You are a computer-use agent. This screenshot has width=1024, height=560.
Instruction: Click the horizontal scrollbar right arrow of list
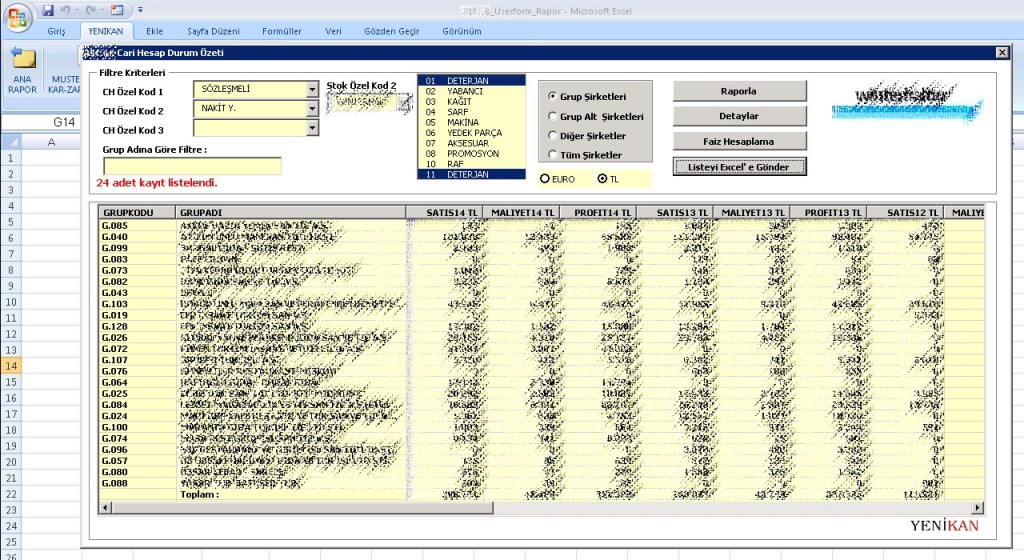[x=977, y=507]
